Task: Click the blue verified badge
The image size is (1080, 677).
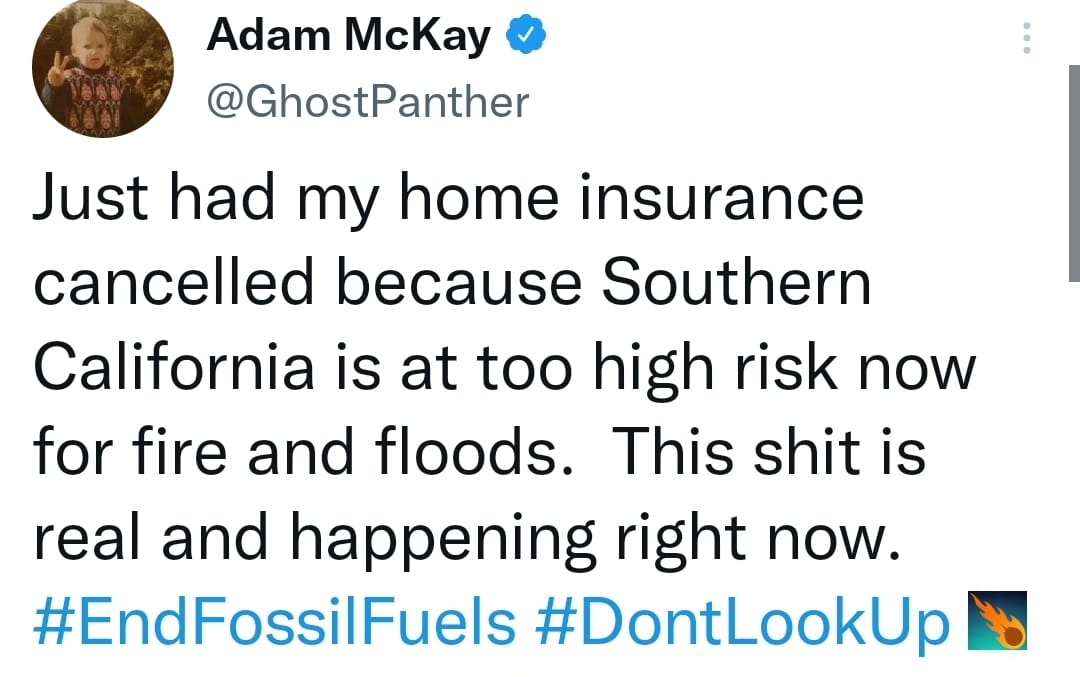Action: (x=527, y=37)
